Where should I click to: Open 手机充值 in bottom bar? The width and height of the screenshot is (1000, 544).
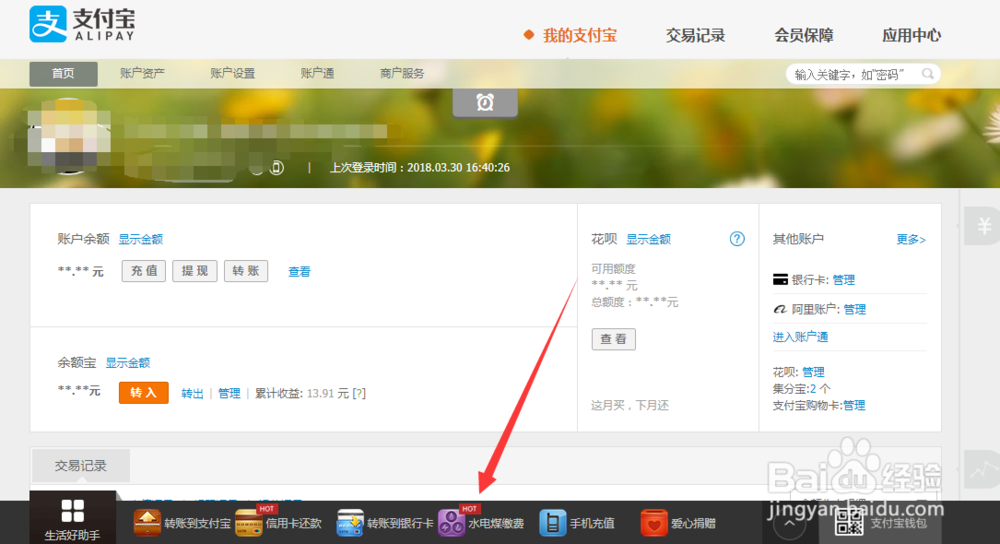coord(577,523)
